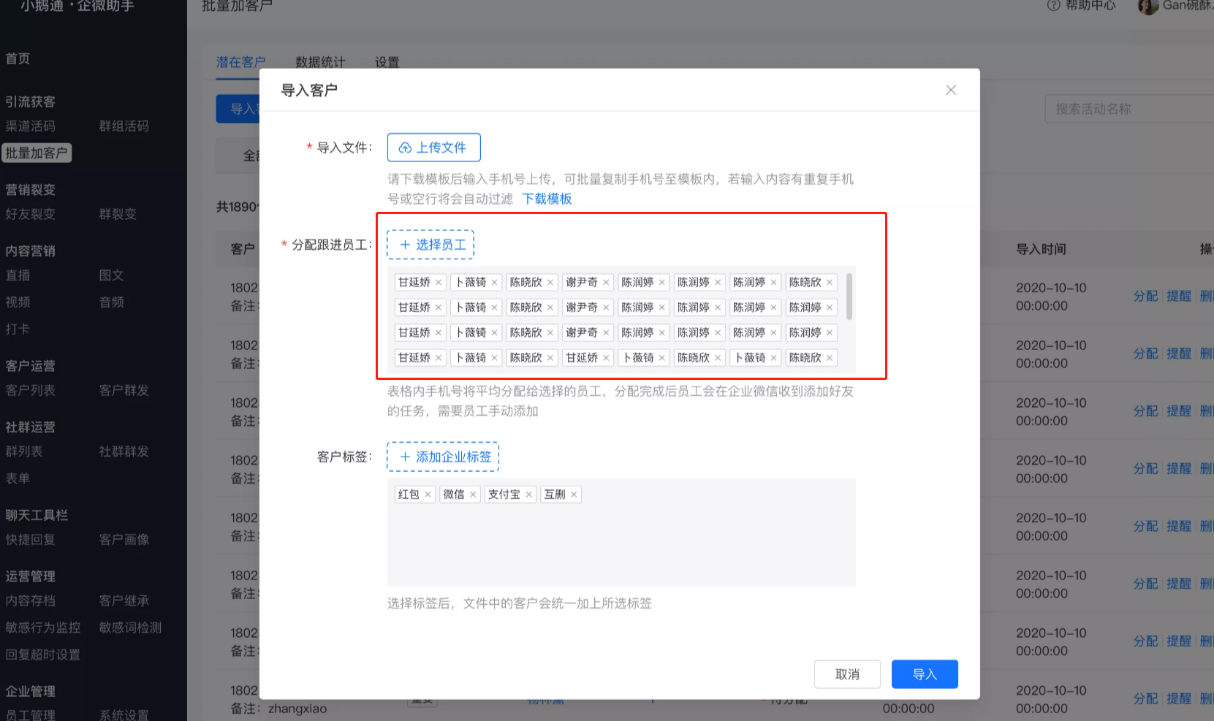Open 群列表 under 社群运营
1214x721 pixels.
[x=24, y=451]
